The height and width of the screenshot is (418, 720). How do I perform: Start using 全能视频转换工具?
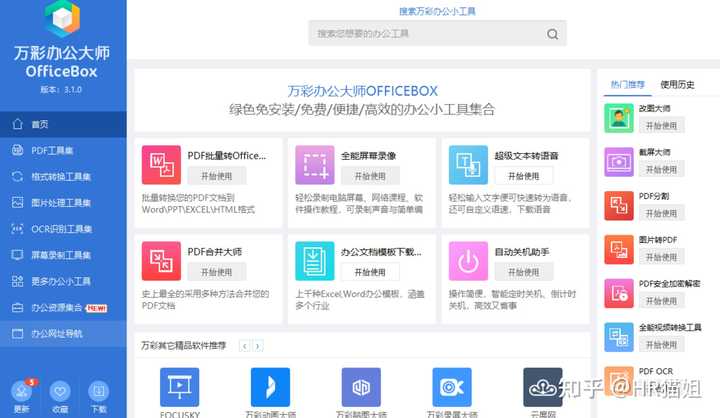(x=661, y=345)
